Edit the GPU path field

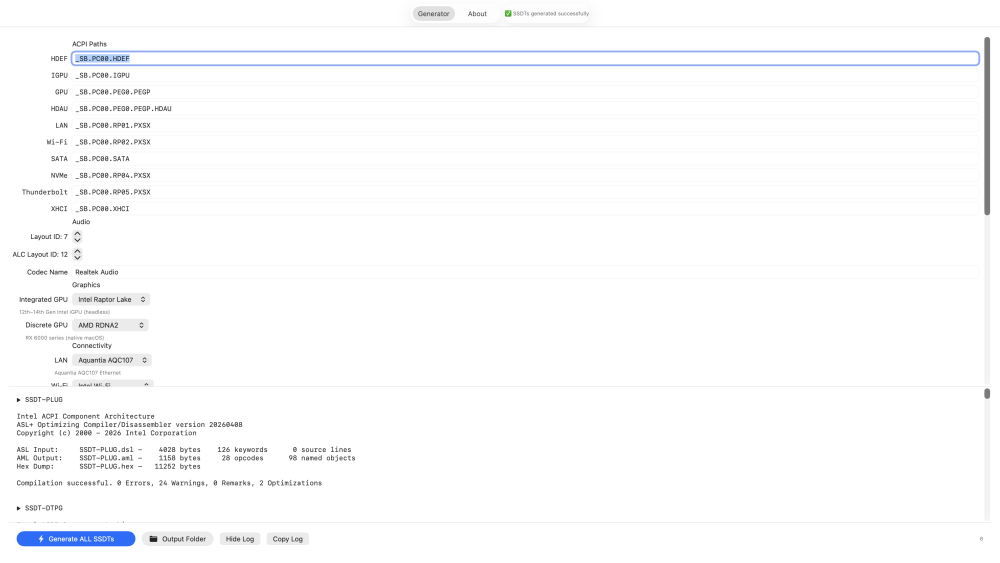525,92
